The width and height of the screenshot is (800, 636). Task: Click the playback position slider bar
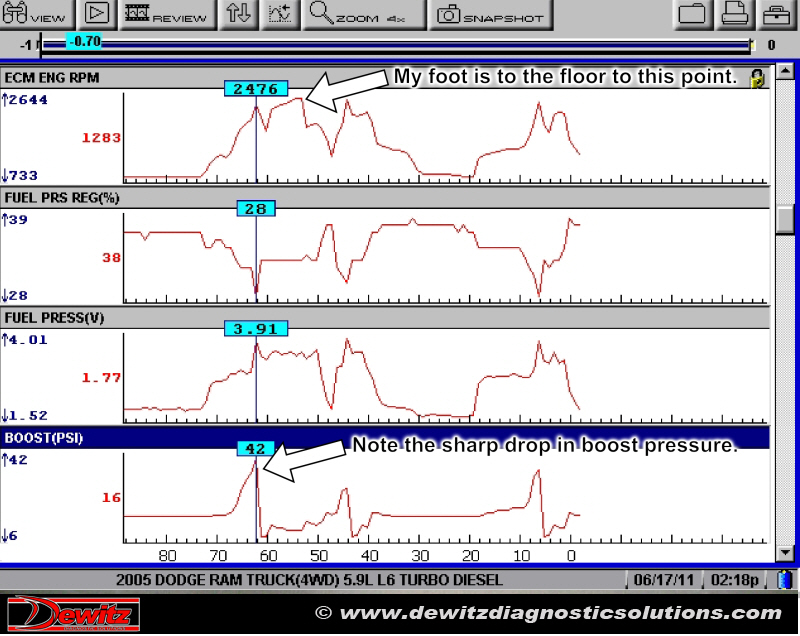(x=396, y=46)
